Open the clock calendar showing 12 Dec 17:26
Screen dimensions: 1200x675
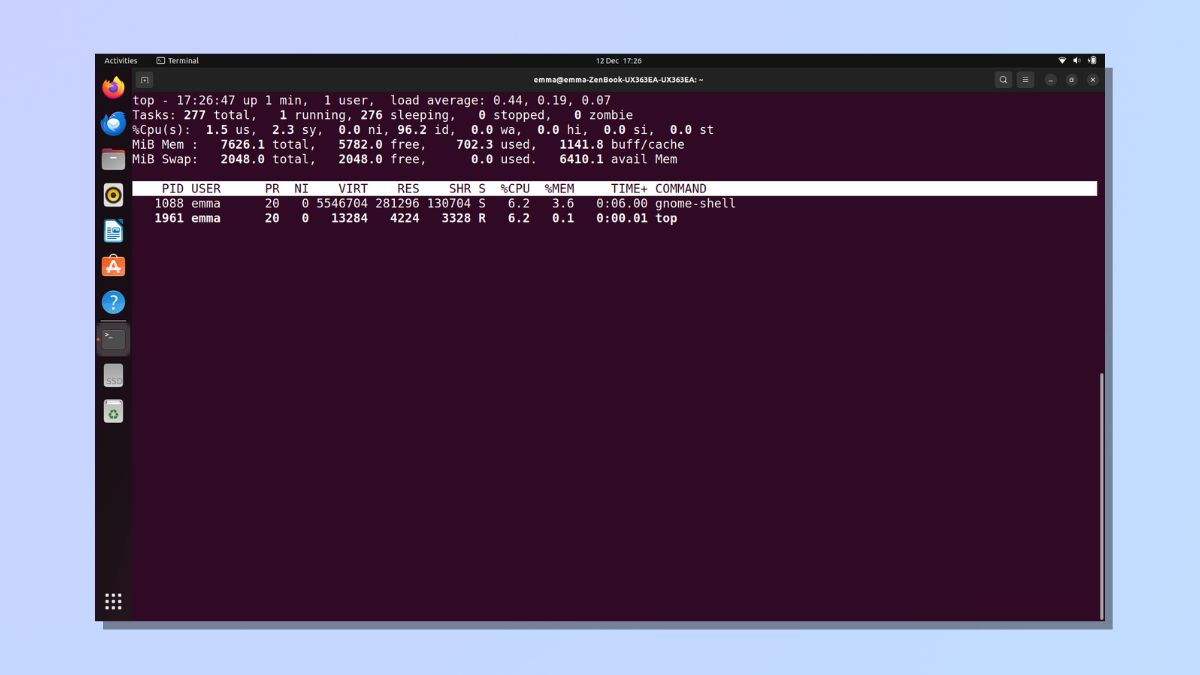[618, 61]
